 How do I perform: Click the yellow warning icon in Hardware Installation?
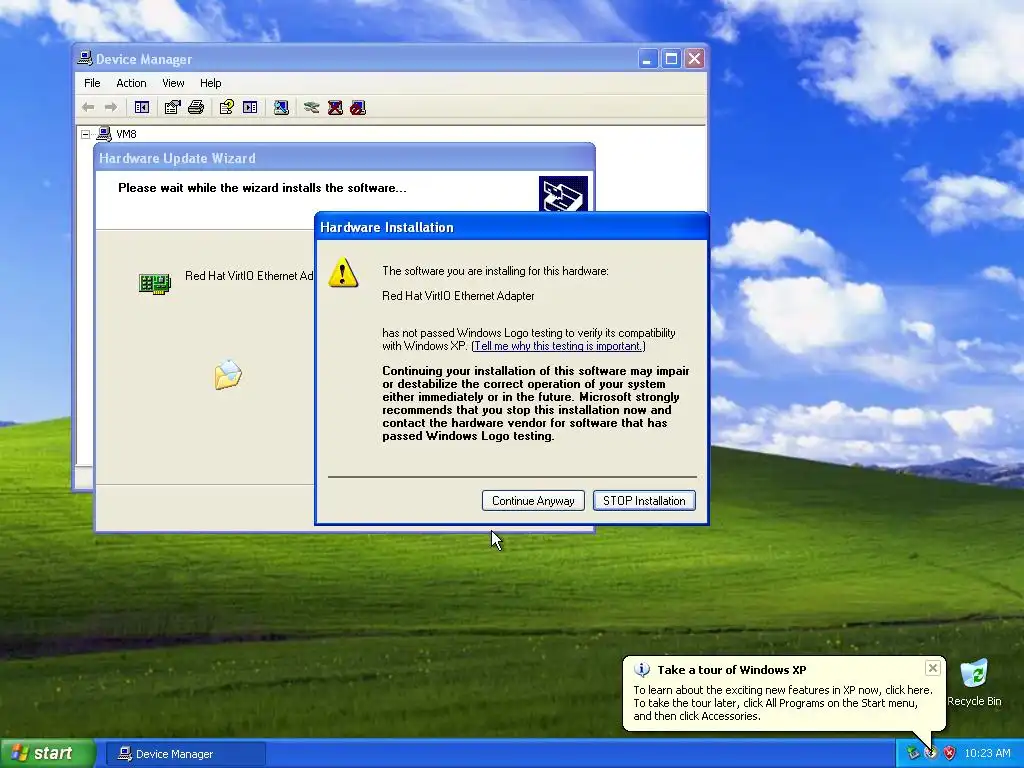point(343,272)
